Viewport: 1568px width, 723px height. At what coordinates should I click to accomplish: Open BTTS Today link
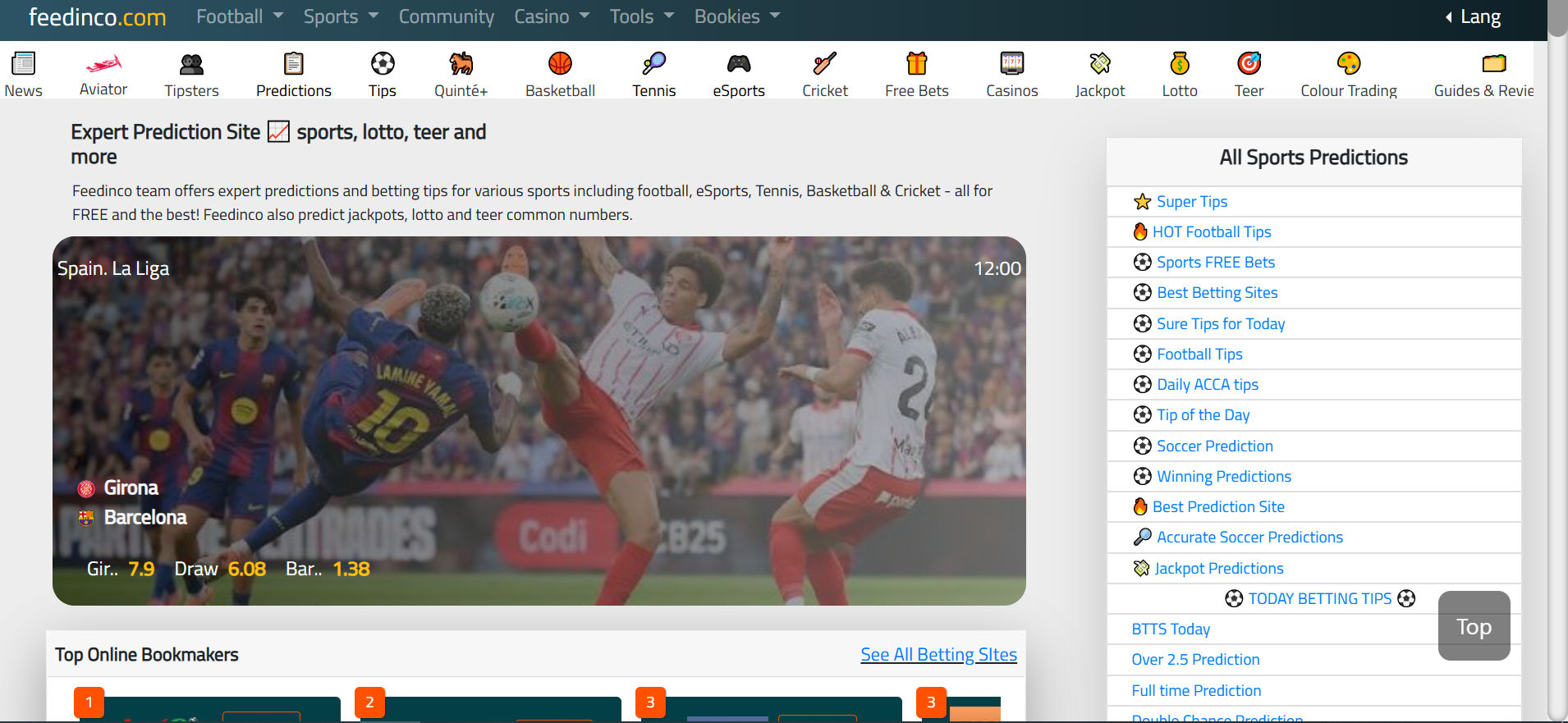click(1171, 629)
